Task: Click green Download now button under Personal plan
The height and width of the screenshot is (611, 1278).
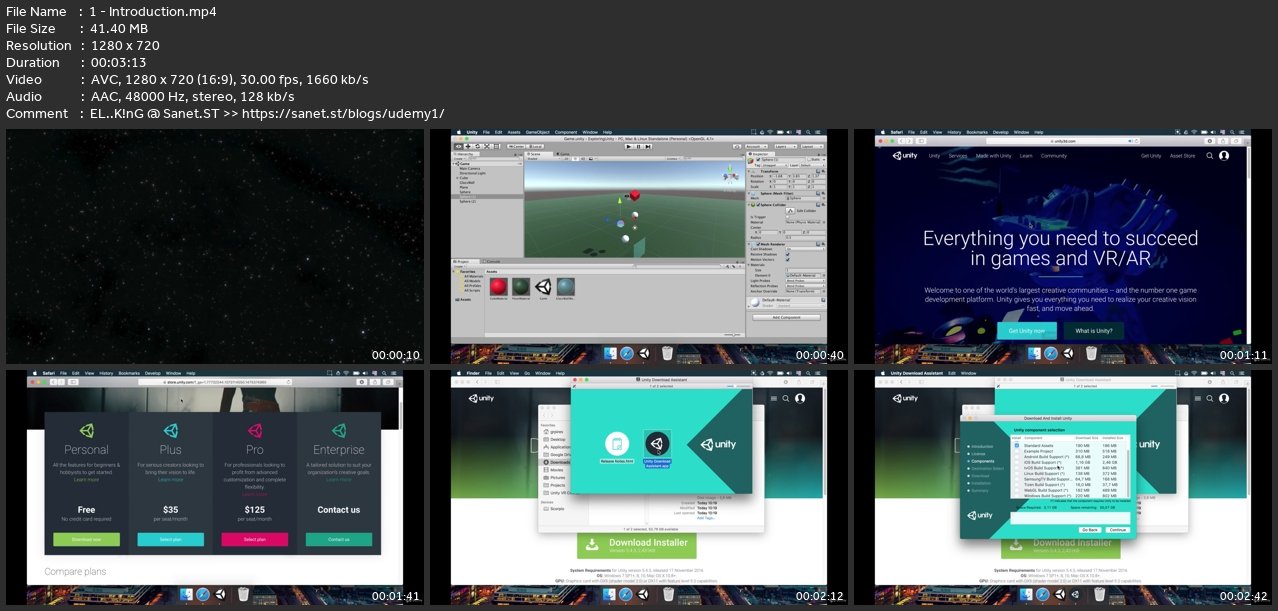Action: 85,539
